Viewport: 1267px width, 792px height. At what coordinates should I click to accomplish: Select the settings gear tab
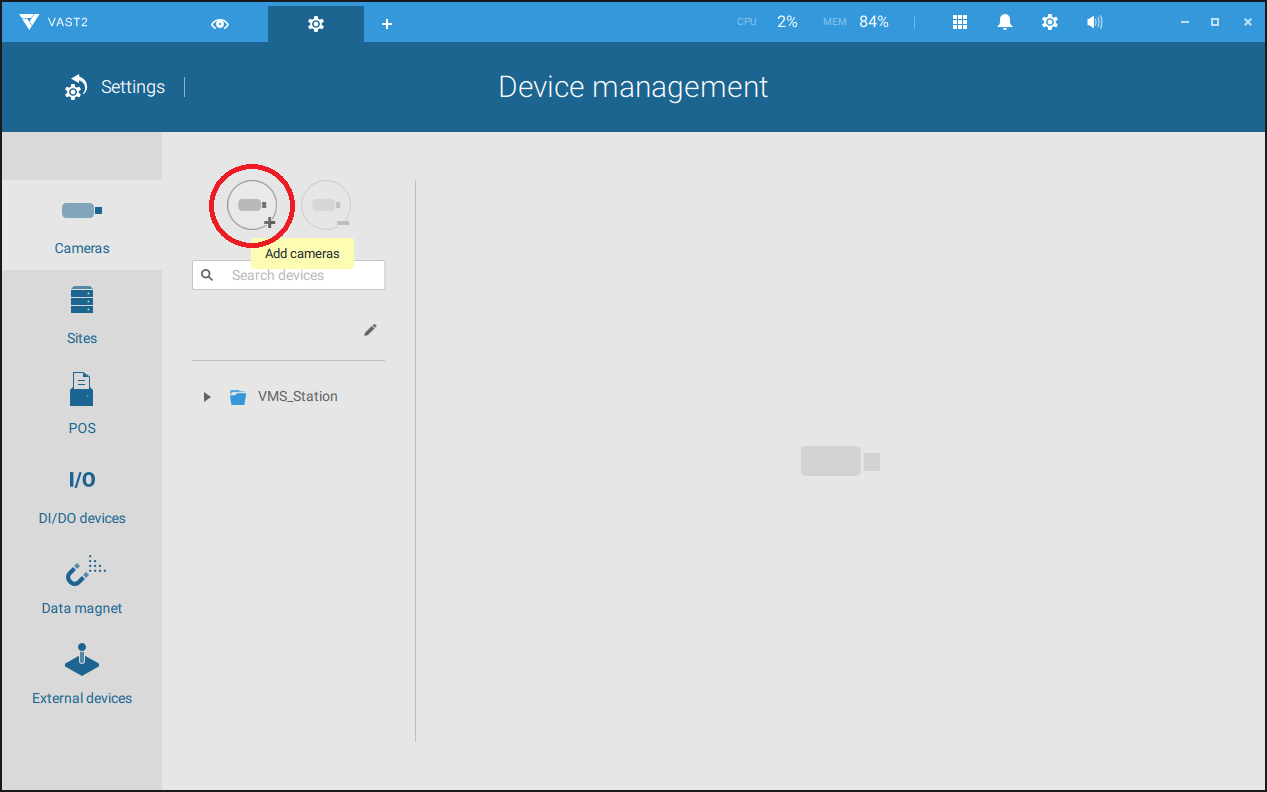[x=316, y=23]
